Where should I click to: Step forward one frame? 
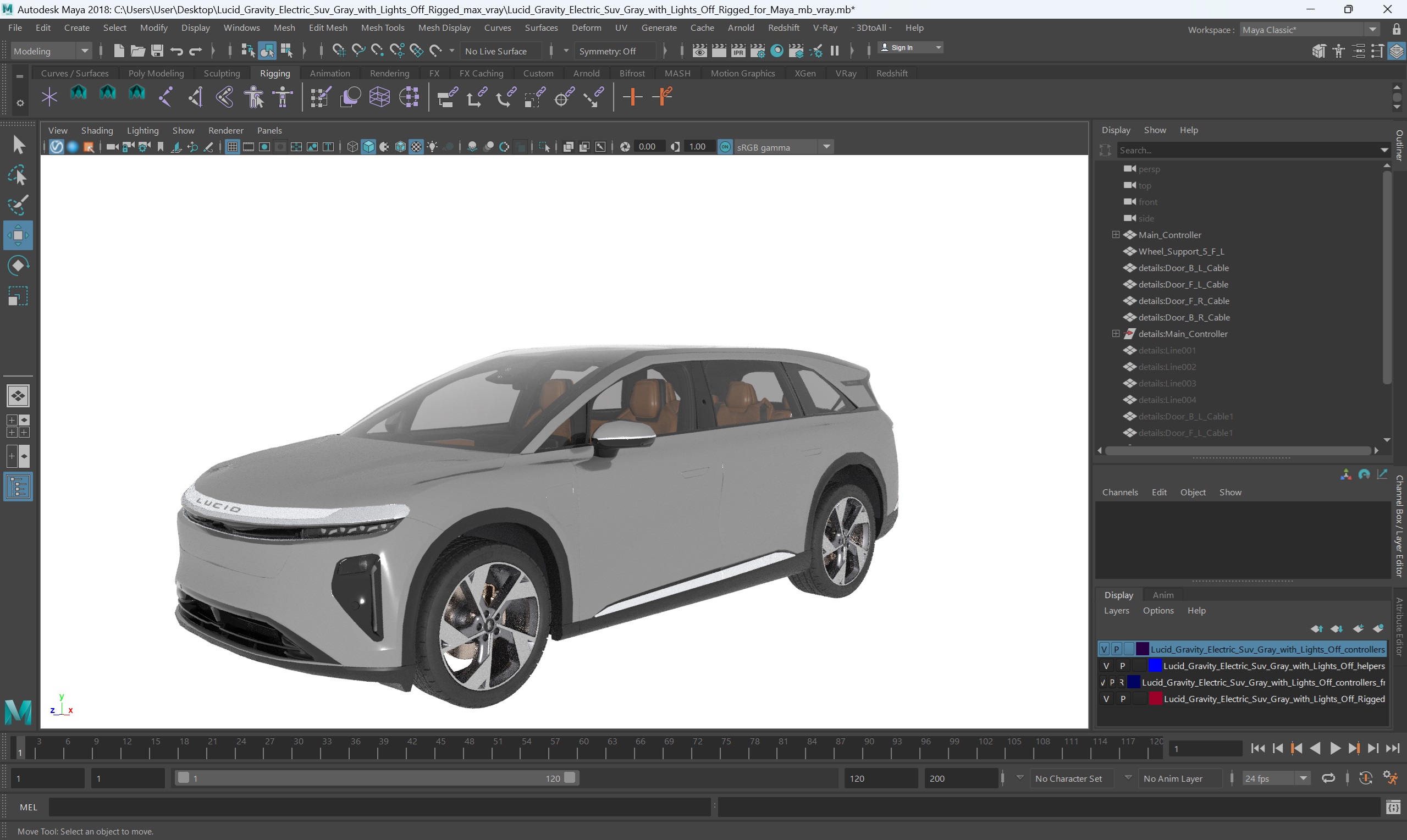pos(1373,748)
